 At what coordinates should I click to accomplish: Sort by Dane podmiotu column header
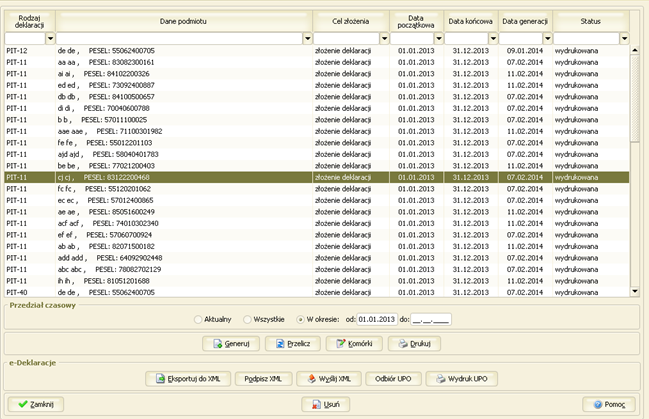tap(184, 22)
